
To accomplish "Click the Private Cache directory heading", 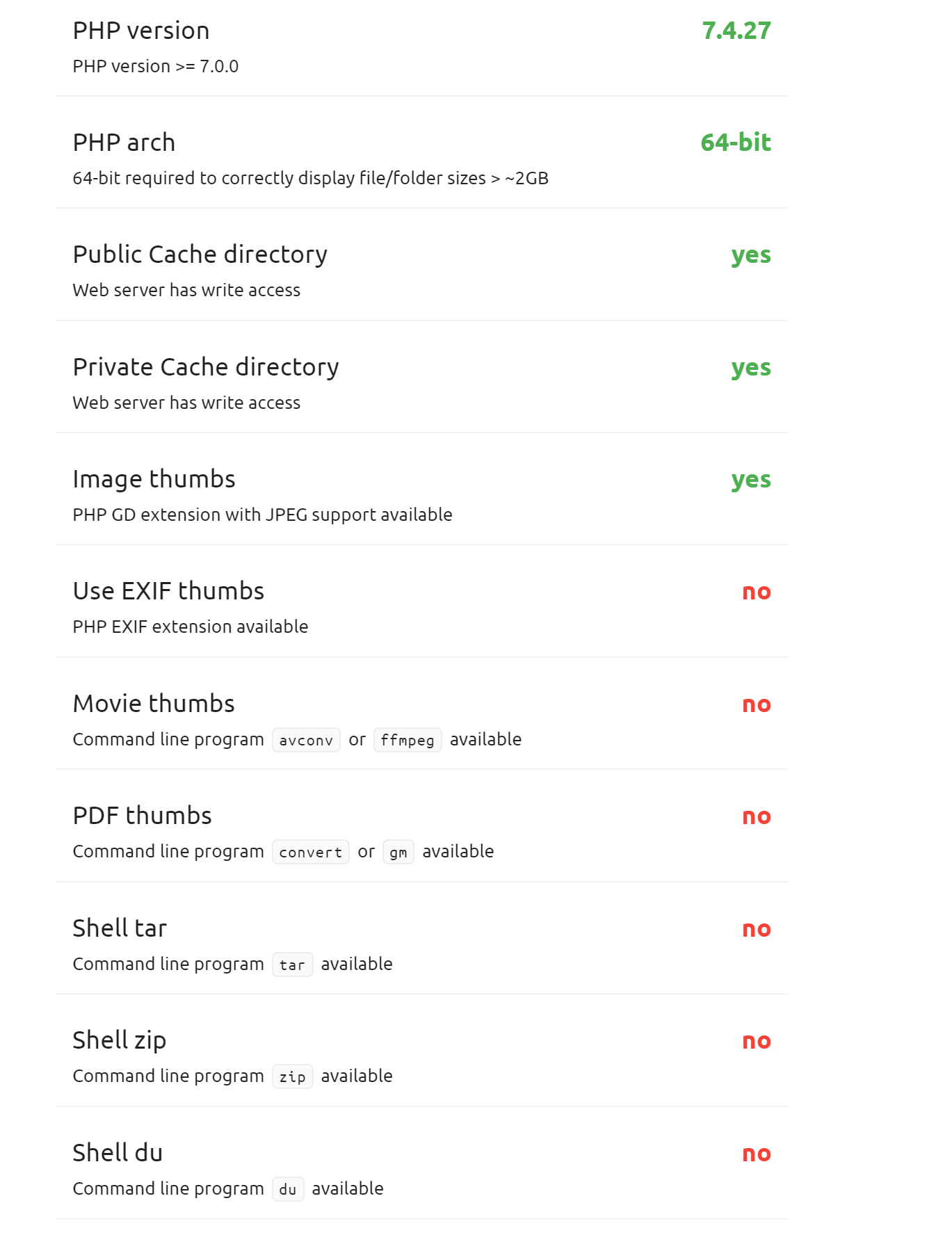I will tap(206, 367).
